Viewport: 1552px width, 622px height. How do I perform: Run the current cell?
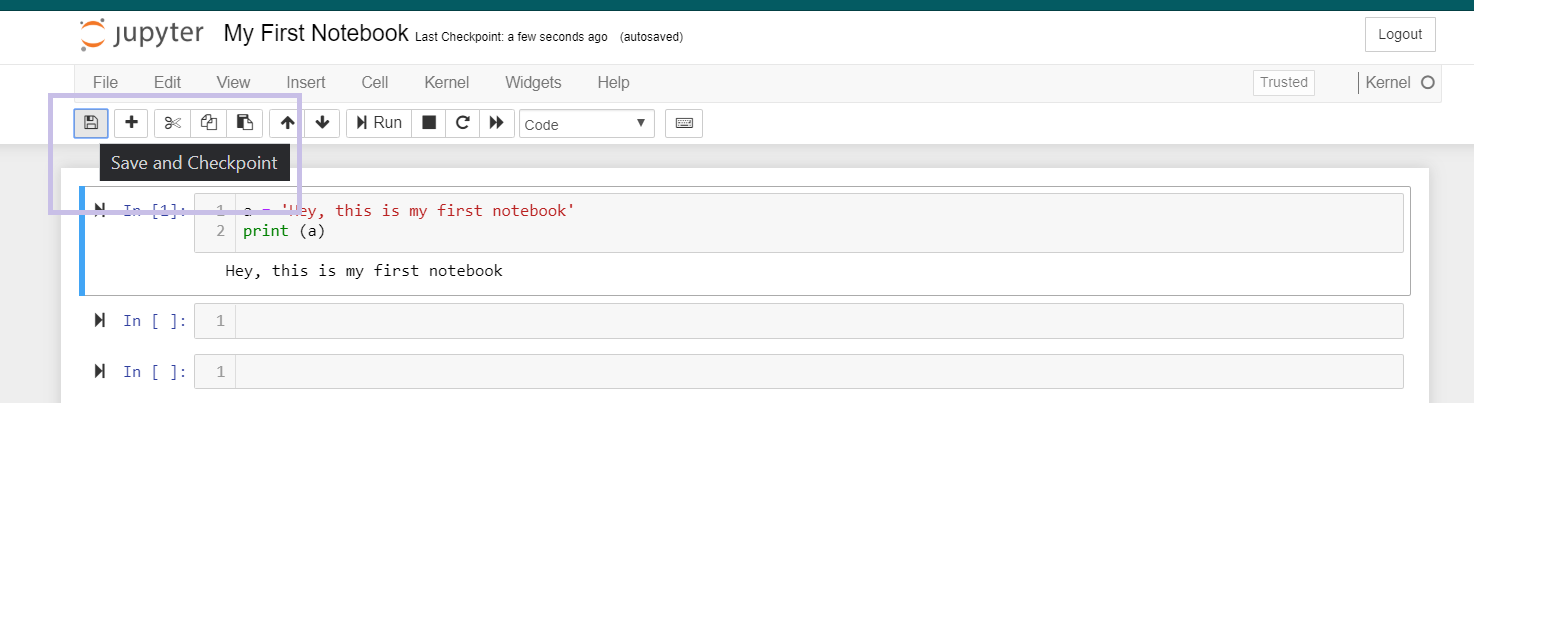pyautogui.click(x=378, y=123)
